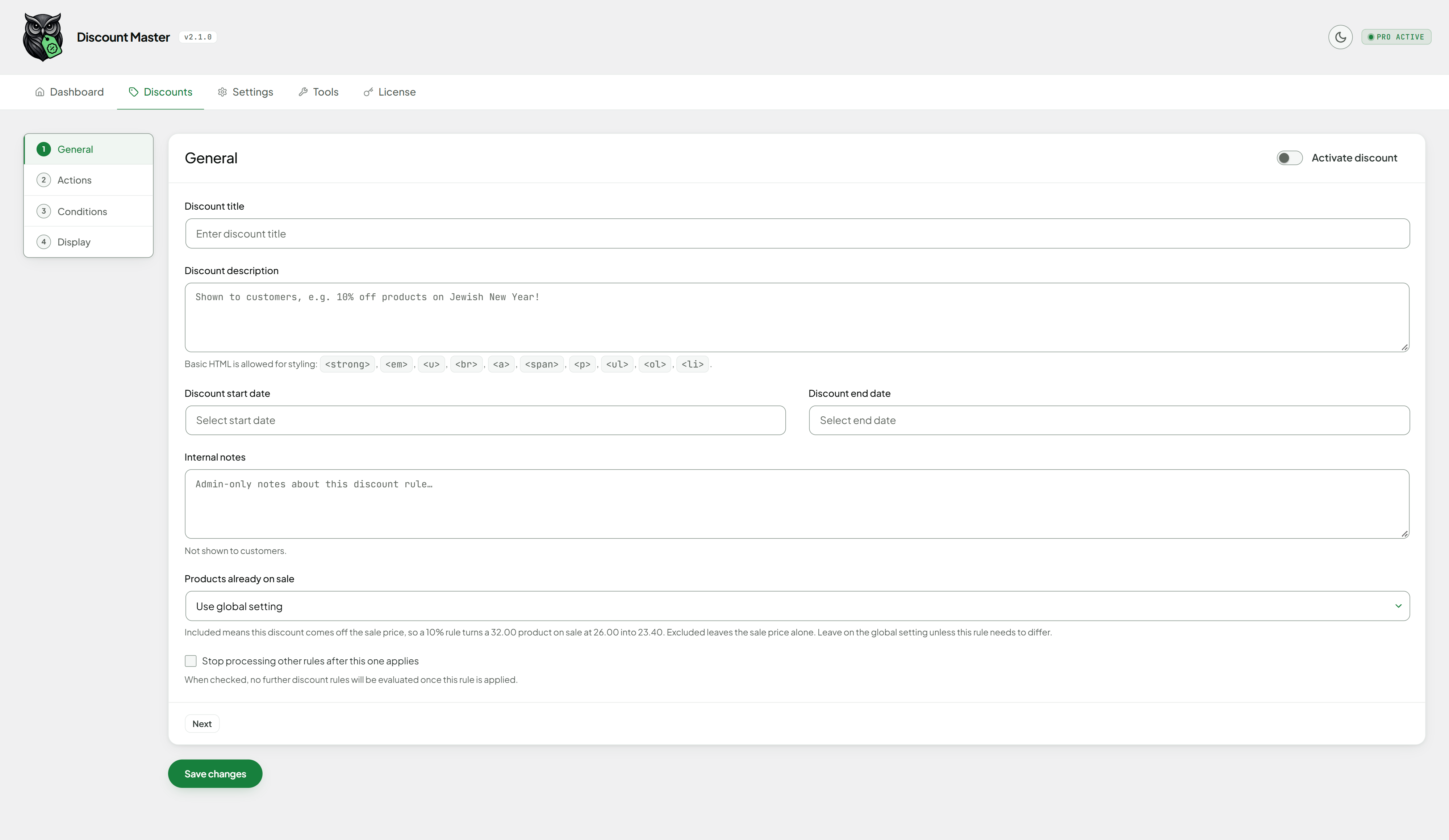Image resolution: width=1449 pixels, height=840 pixels.
Task: Click the <span> tag chip
Action: (542, 364)
